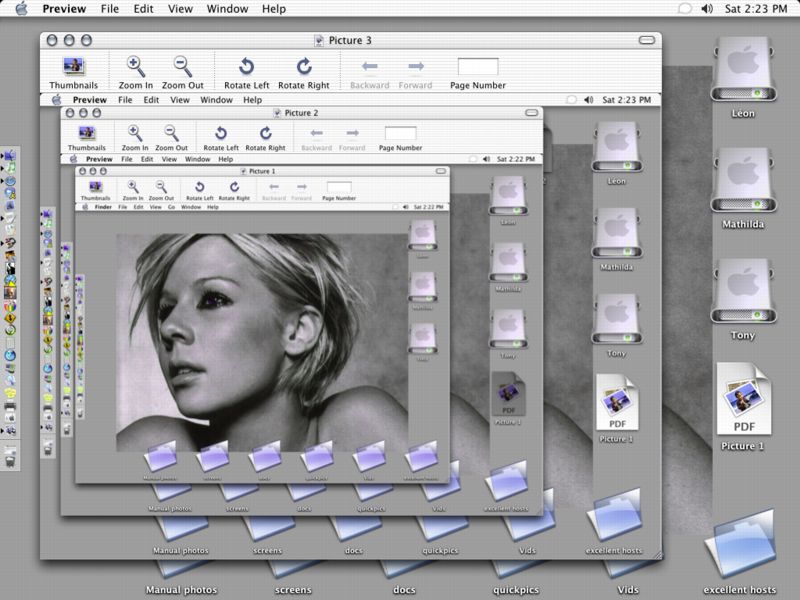The height and width of the screenshot is (600, 800).
Task: Click the Page Number field in Picture 3
Action: pyautogui.click(x=477, y=67)
